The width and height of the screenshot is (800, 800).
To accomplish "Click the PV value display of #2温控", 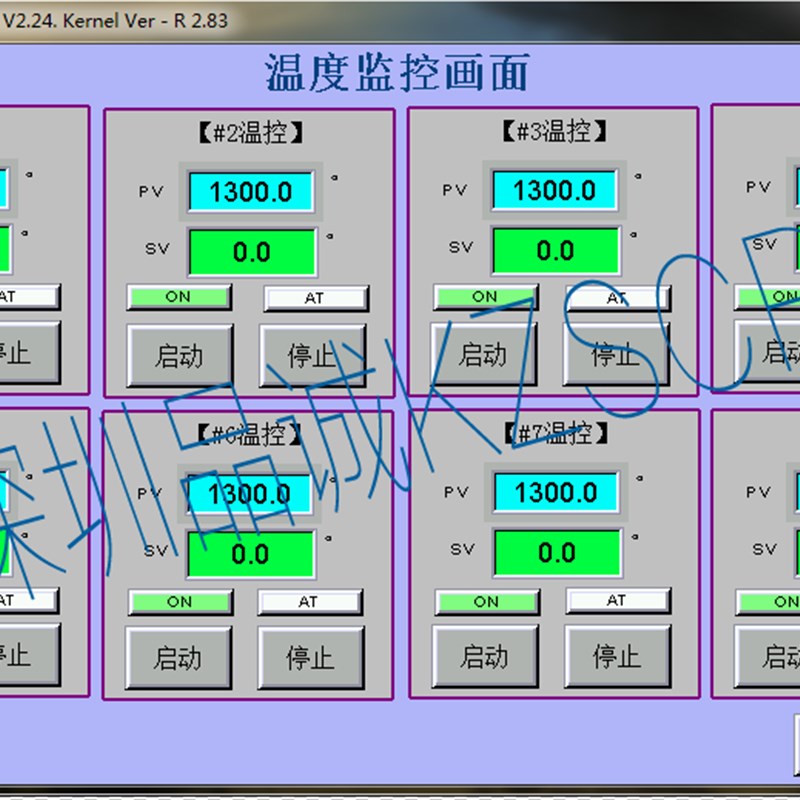I will 252,191.
